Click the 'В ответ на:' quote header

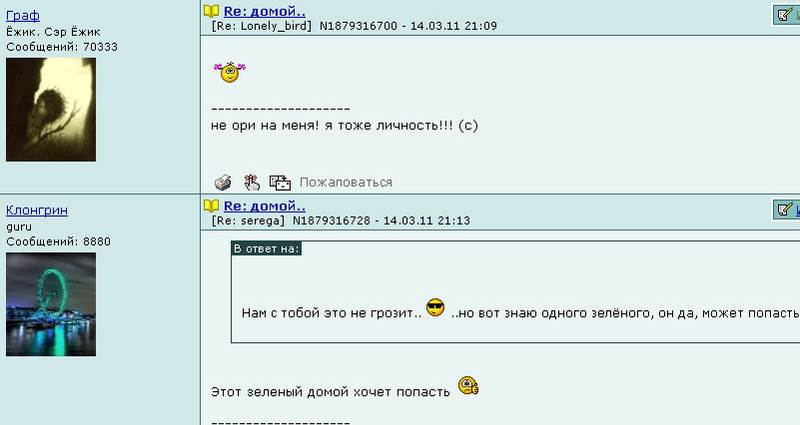click(x=266, y=248)
